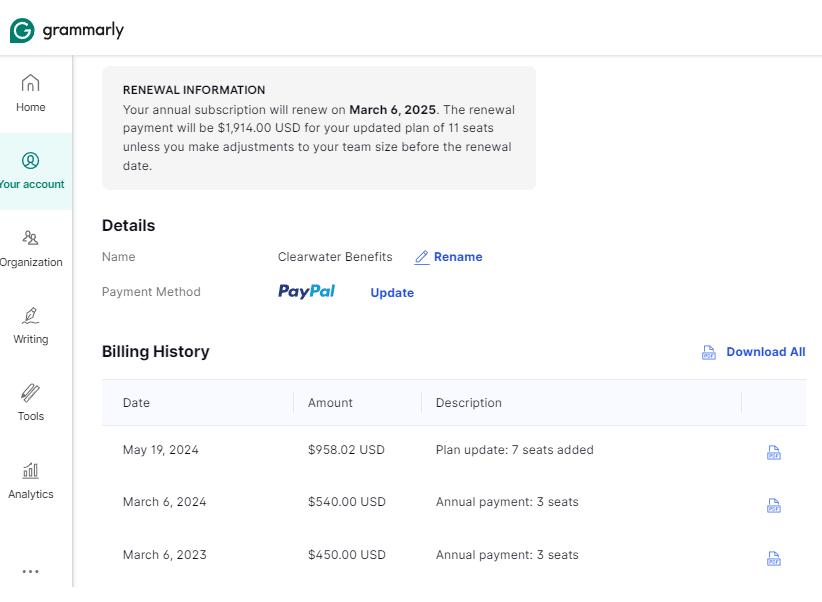The image size is (822, 602).
Task: Select the March 6, 2024 date cell
Action: coord(165,502)
